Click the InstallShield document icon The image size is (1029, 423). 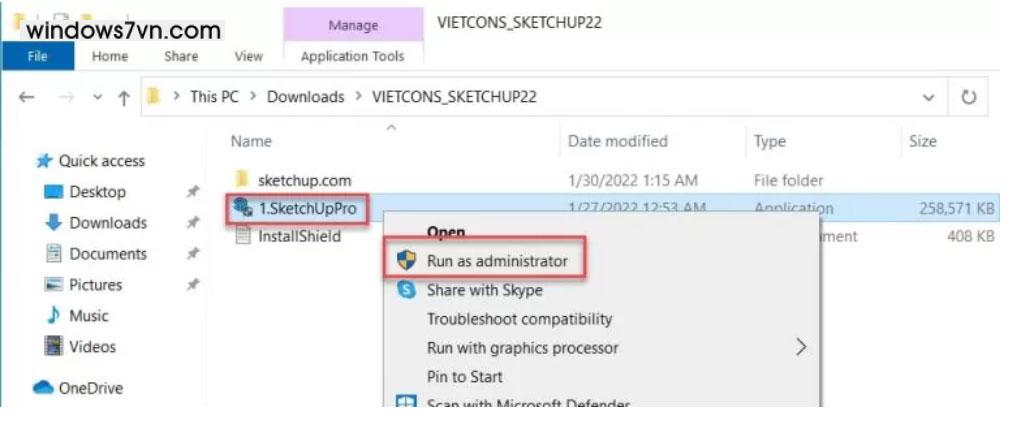coord(241,237)
